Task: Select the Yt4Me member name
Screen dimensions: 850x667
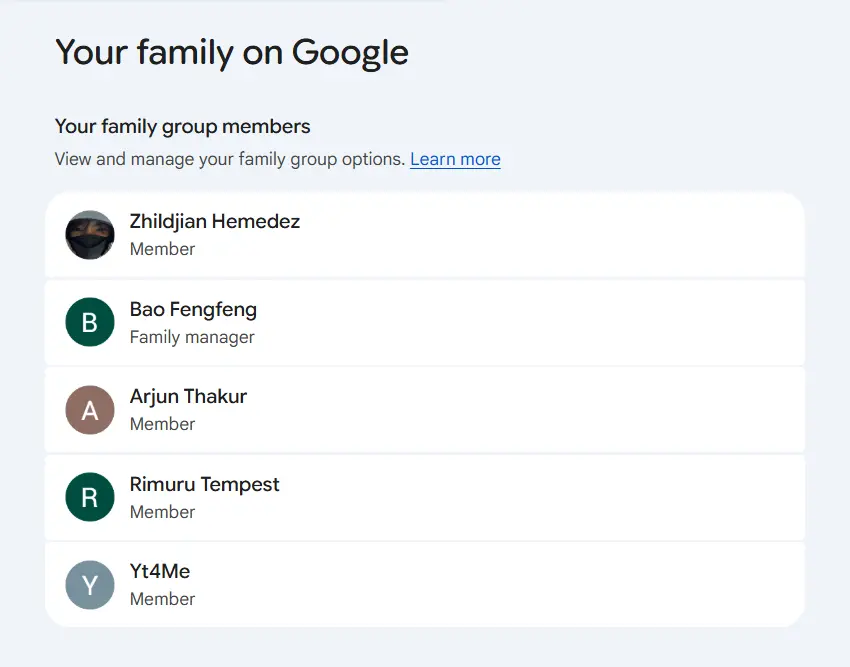Action: 160,572
